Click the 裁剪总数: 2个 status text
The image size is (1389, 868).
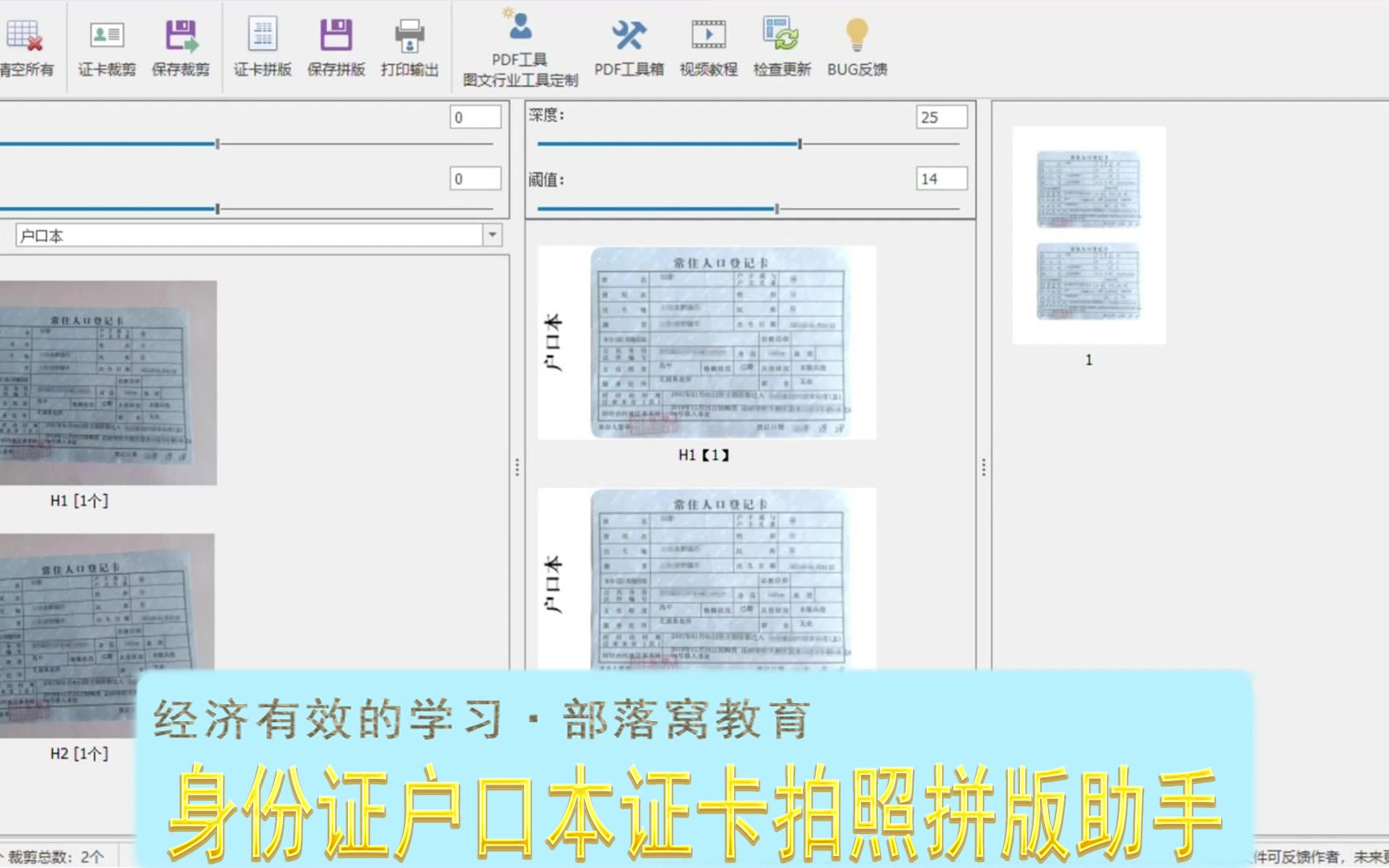(x=55, y=857)
